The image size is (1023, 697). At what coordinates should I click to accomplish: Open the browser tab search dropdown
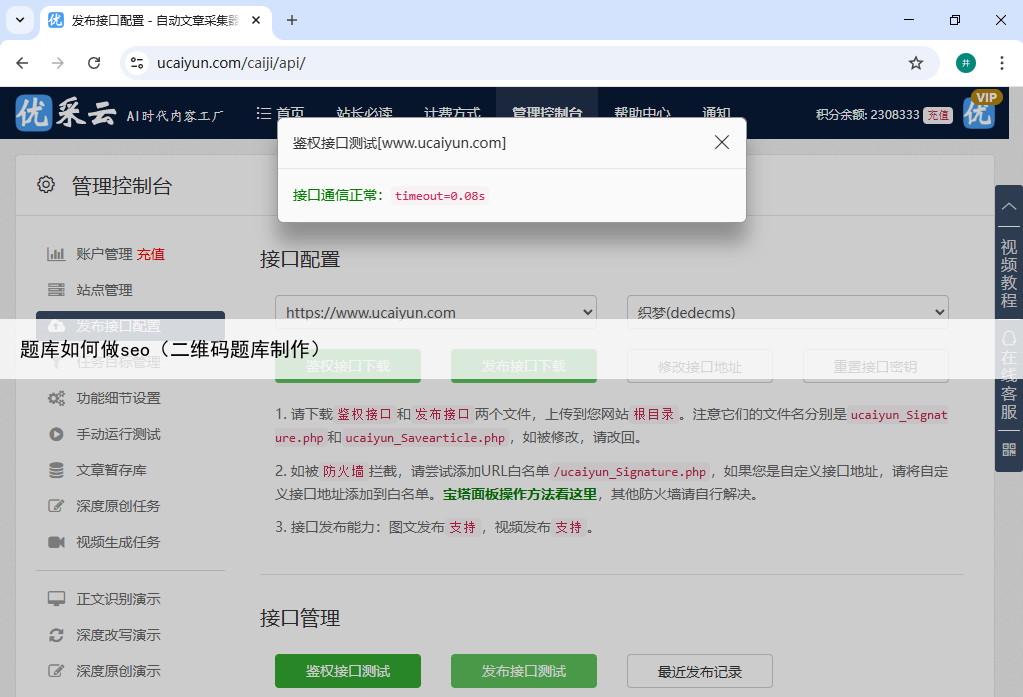click(20, 20)
